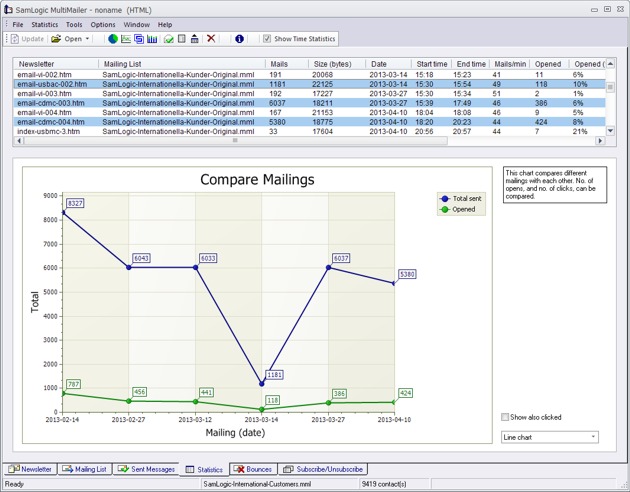Click SamLogic-International-Customers.mml in status bar
The image size is (630, 492).
(257, 484)
